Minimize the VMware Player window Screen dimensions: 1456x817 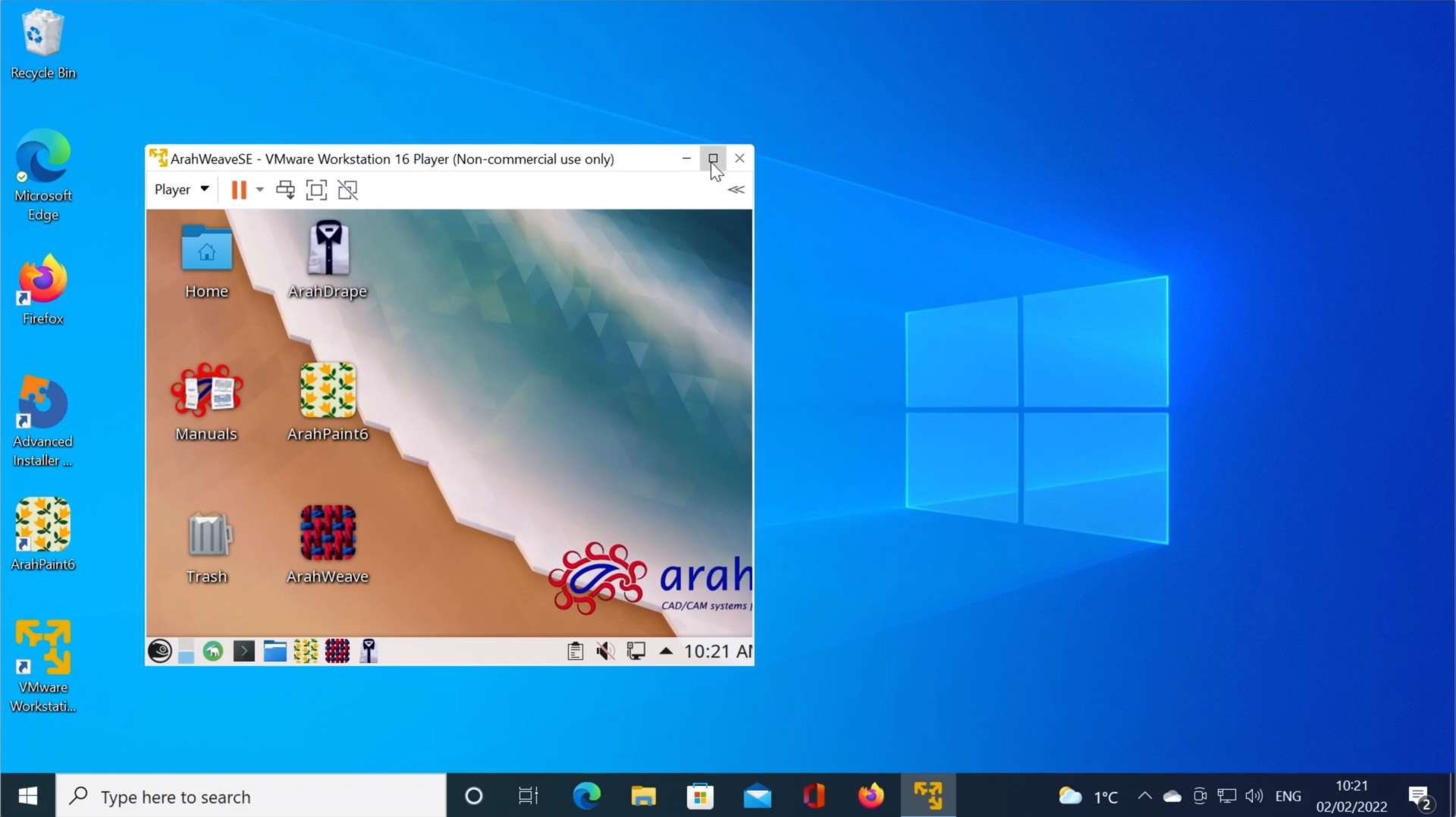[x=686, y=159]
